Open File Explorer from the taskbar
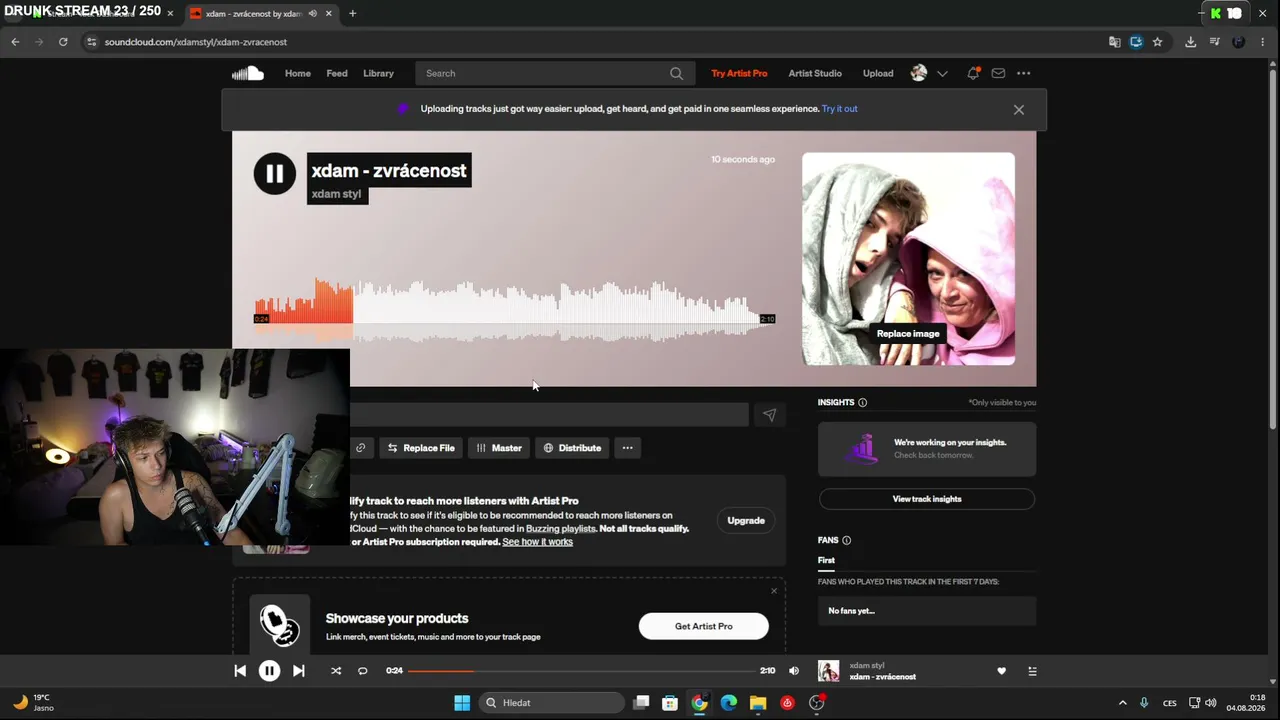 (x=758, y=703)
